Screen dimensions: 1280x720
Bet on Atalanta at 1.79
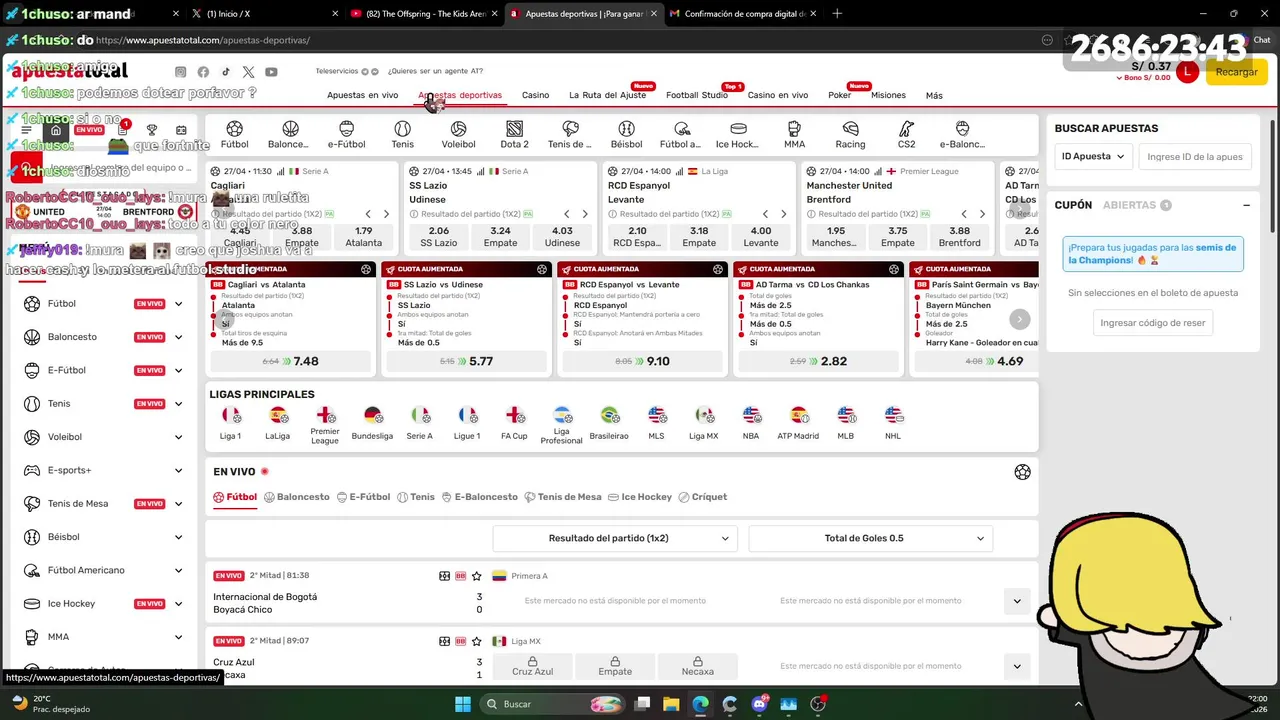(x=363, y=237)
